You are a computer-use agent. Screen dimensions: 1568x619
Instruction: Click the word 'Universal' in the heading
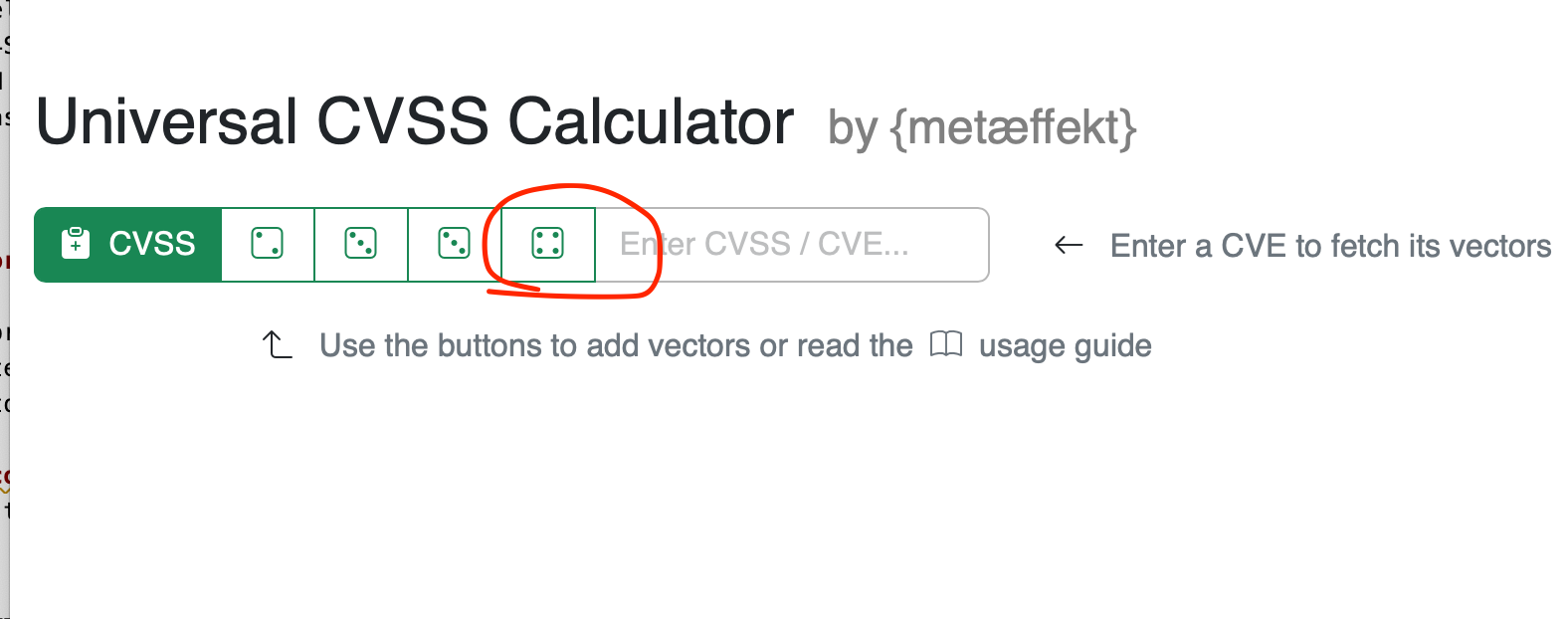tap(166, 122)
